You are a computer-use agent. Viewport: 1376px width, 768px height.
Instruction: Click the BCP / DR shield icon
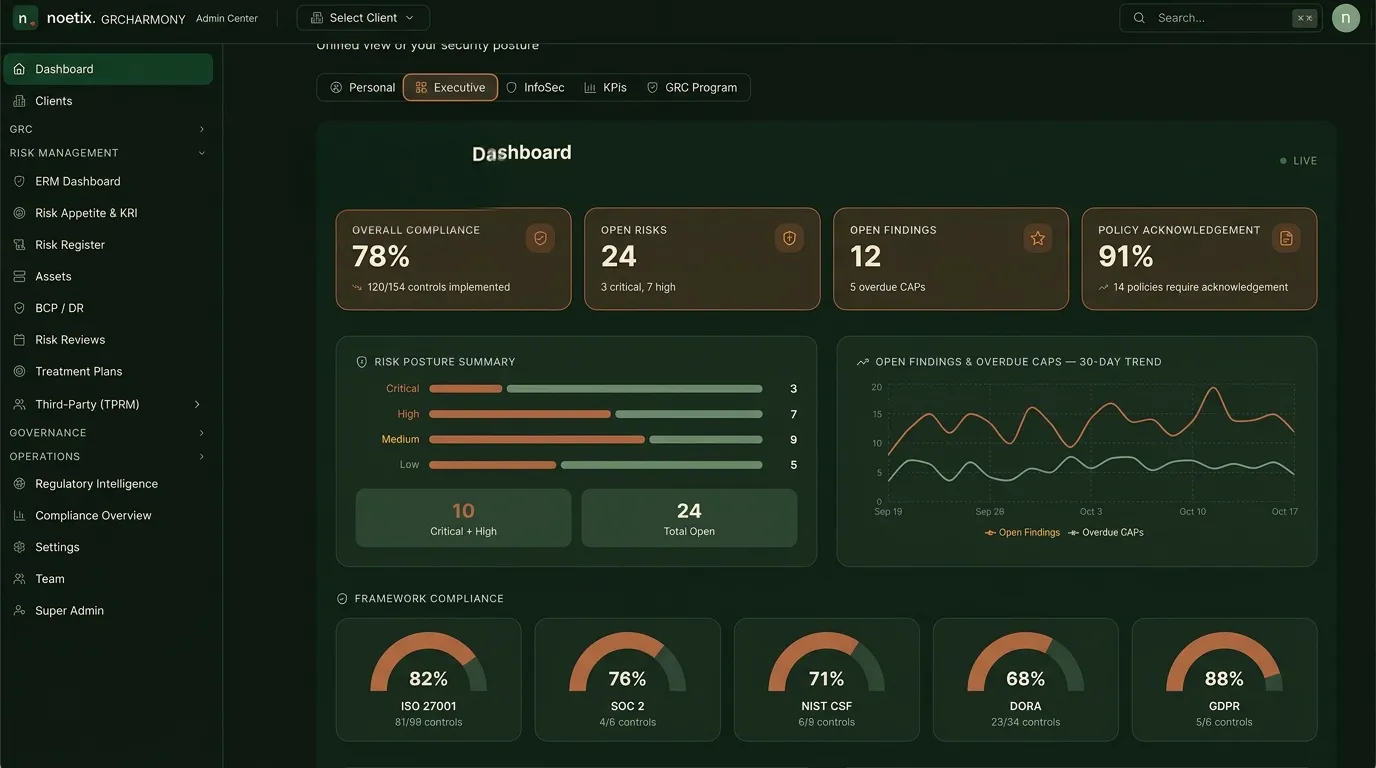coord(19,308)
